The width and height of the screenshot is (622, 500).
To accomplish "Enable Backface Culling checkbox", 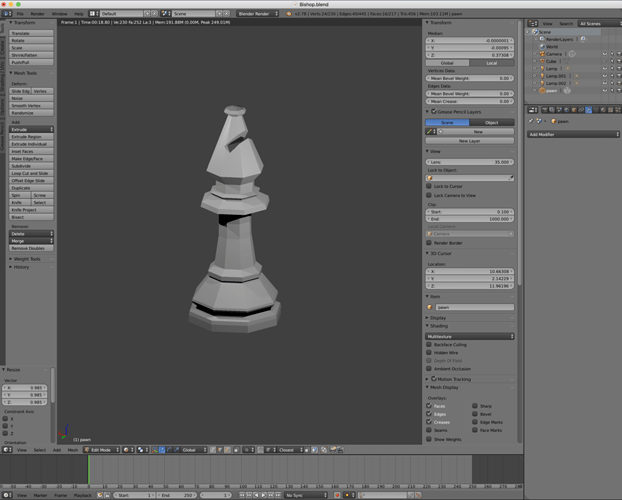I will [x=429, y=344].
